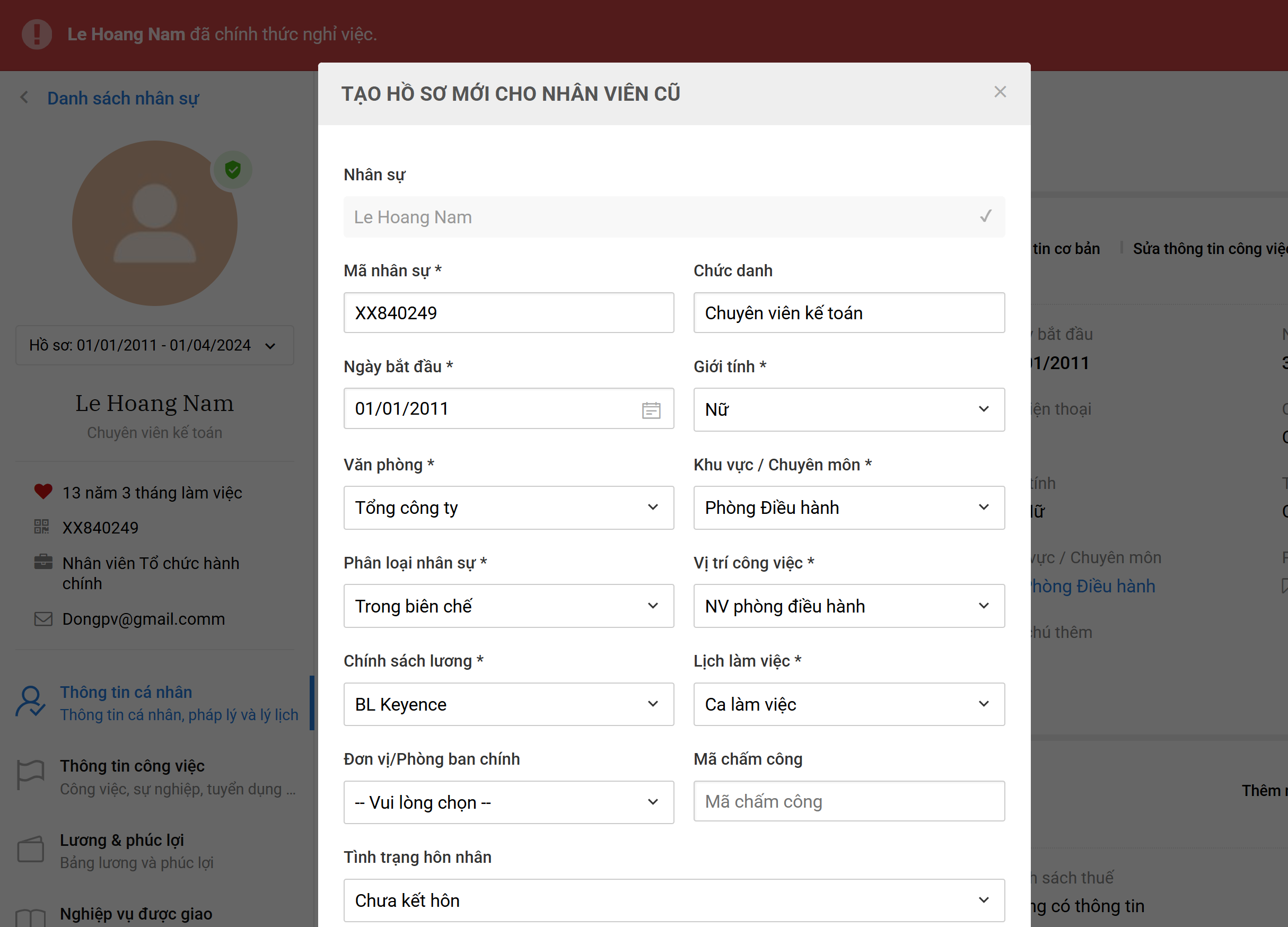Image resolution: width=1288 pixels, height=927 pixels.
Task: Click the checkmark in Nhân sự field
Action: click(x=986, y=216)
